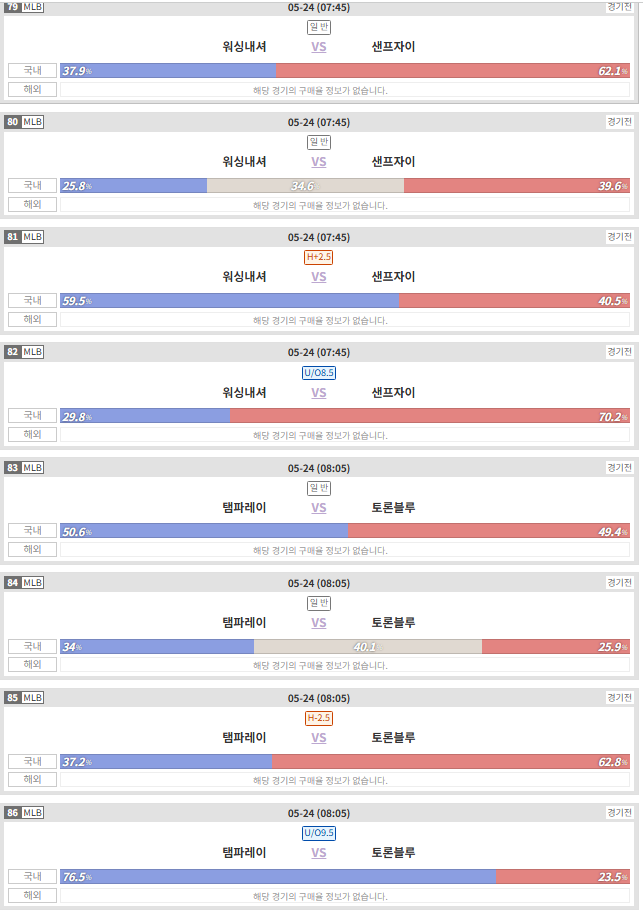Open the VS link for match 86
The width and height of the screenshot is (643, 916).
[318, 853]
